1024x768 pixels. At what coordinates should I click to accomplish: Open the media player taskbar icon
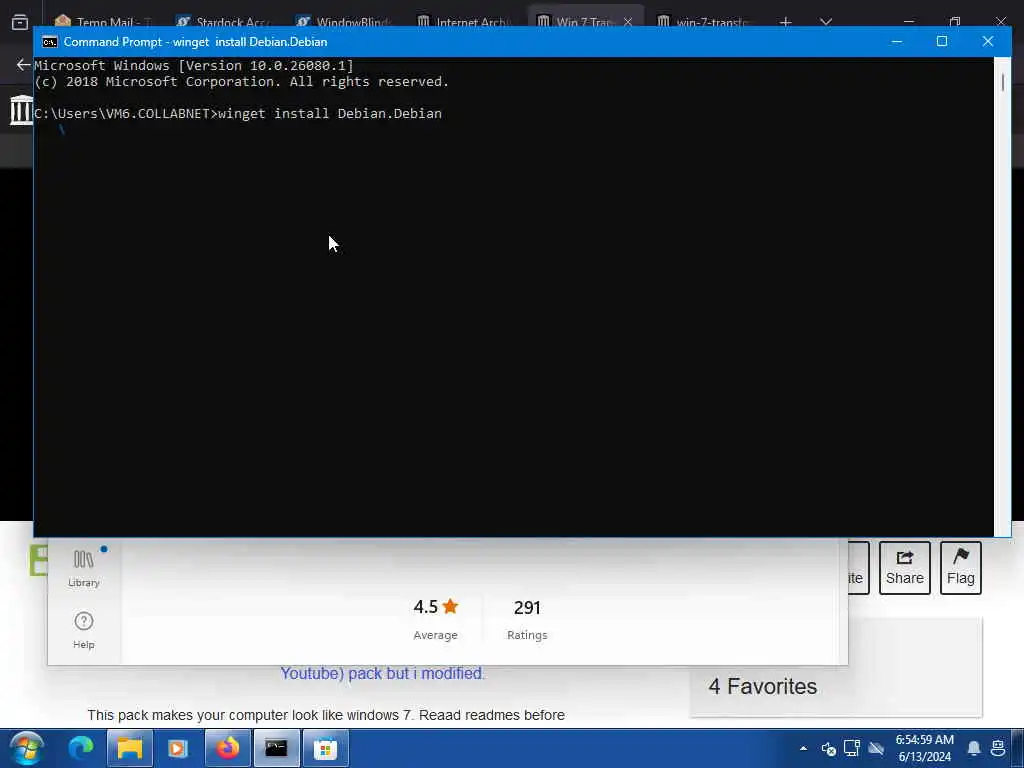[178, 748]
